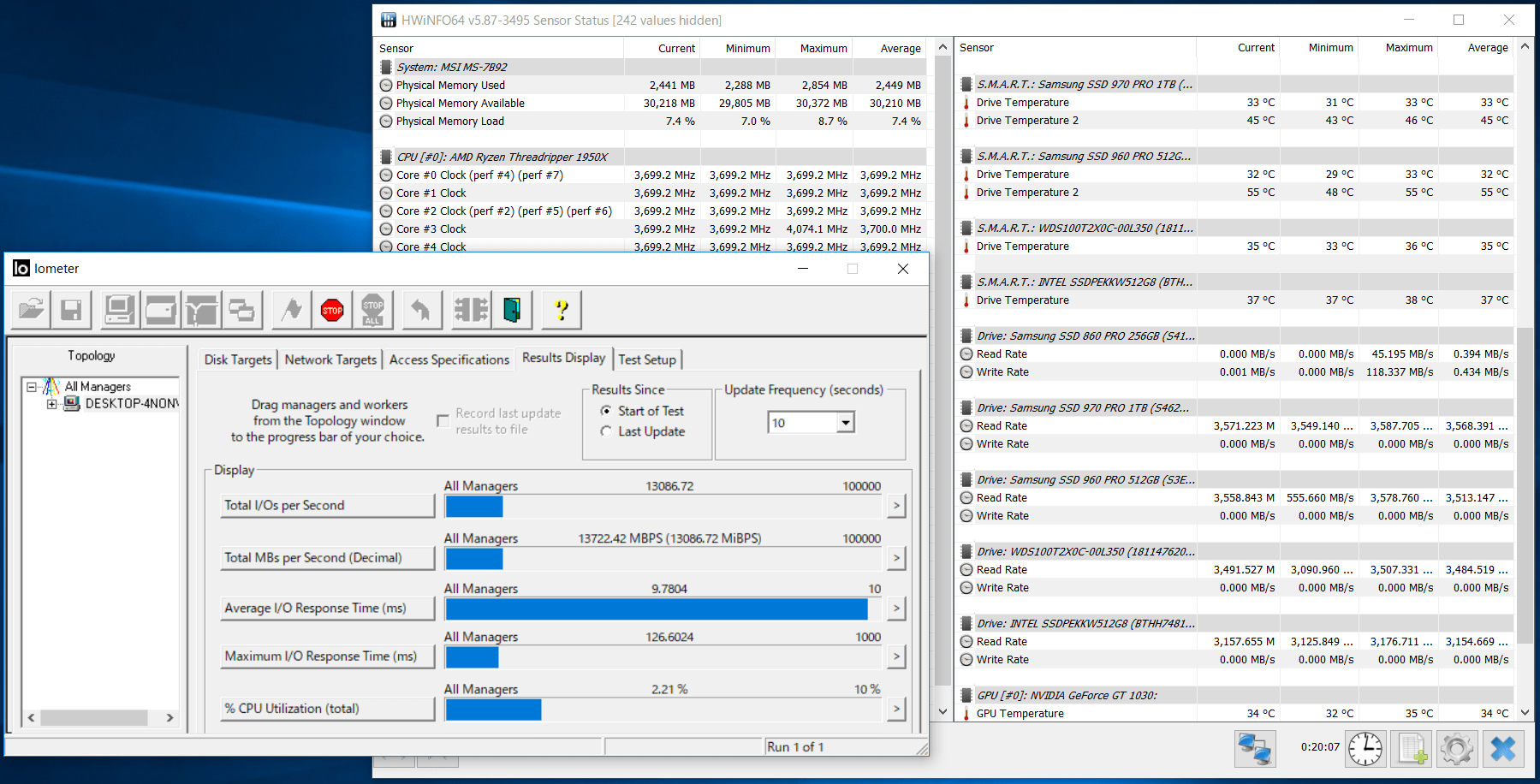Click the All Managers tree icon
Screen dimensions: 1540x784
pos(51,387)
